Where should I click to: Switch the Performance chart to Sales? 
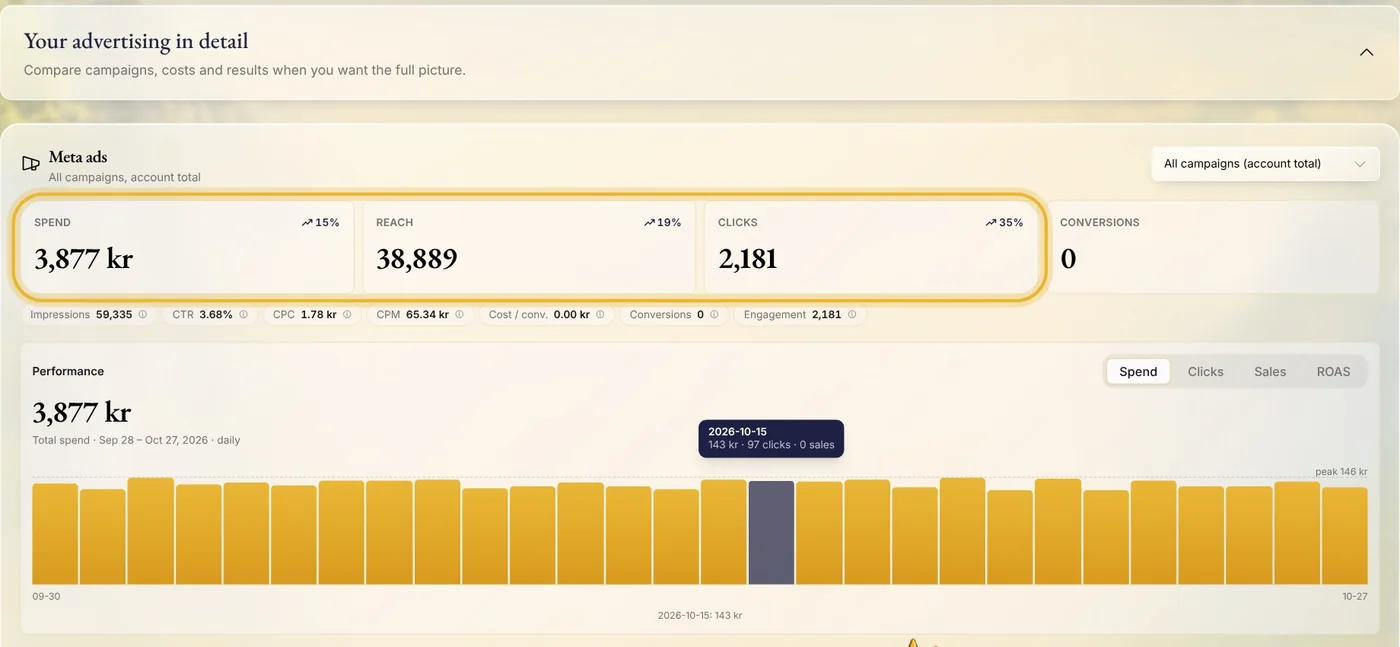[x=1270, y=371]
